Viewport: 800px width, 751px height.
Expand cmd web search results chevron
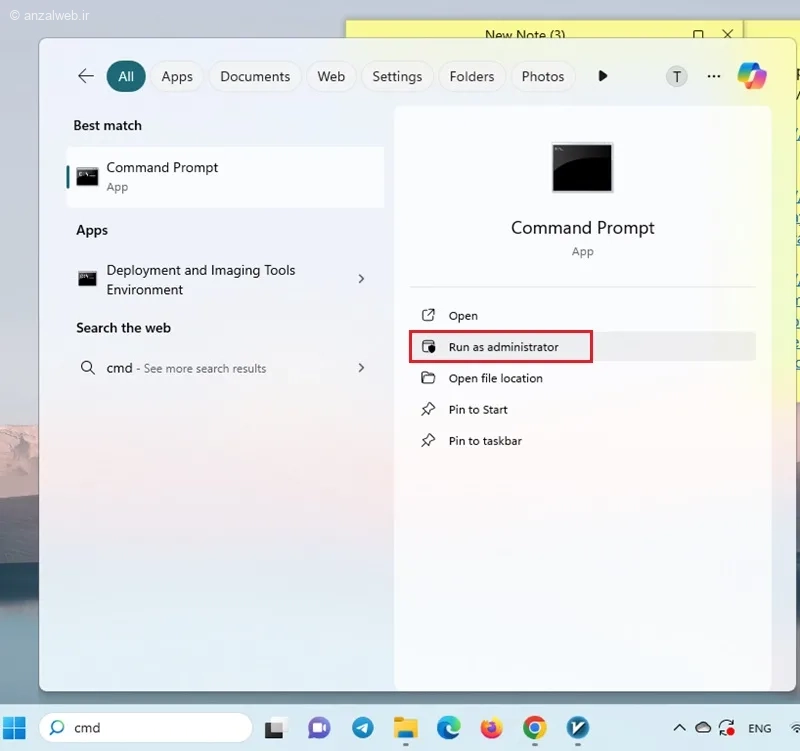[361, 367]
